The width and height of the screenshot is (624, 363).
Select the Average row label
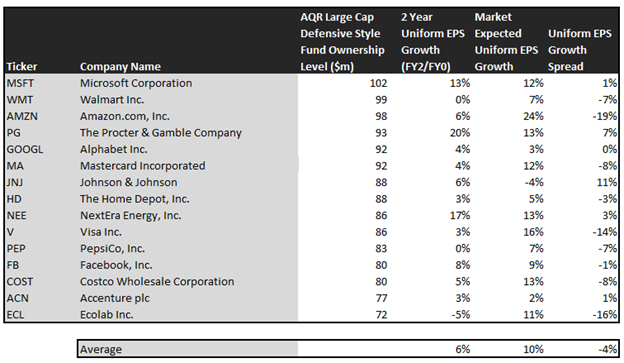101,349
